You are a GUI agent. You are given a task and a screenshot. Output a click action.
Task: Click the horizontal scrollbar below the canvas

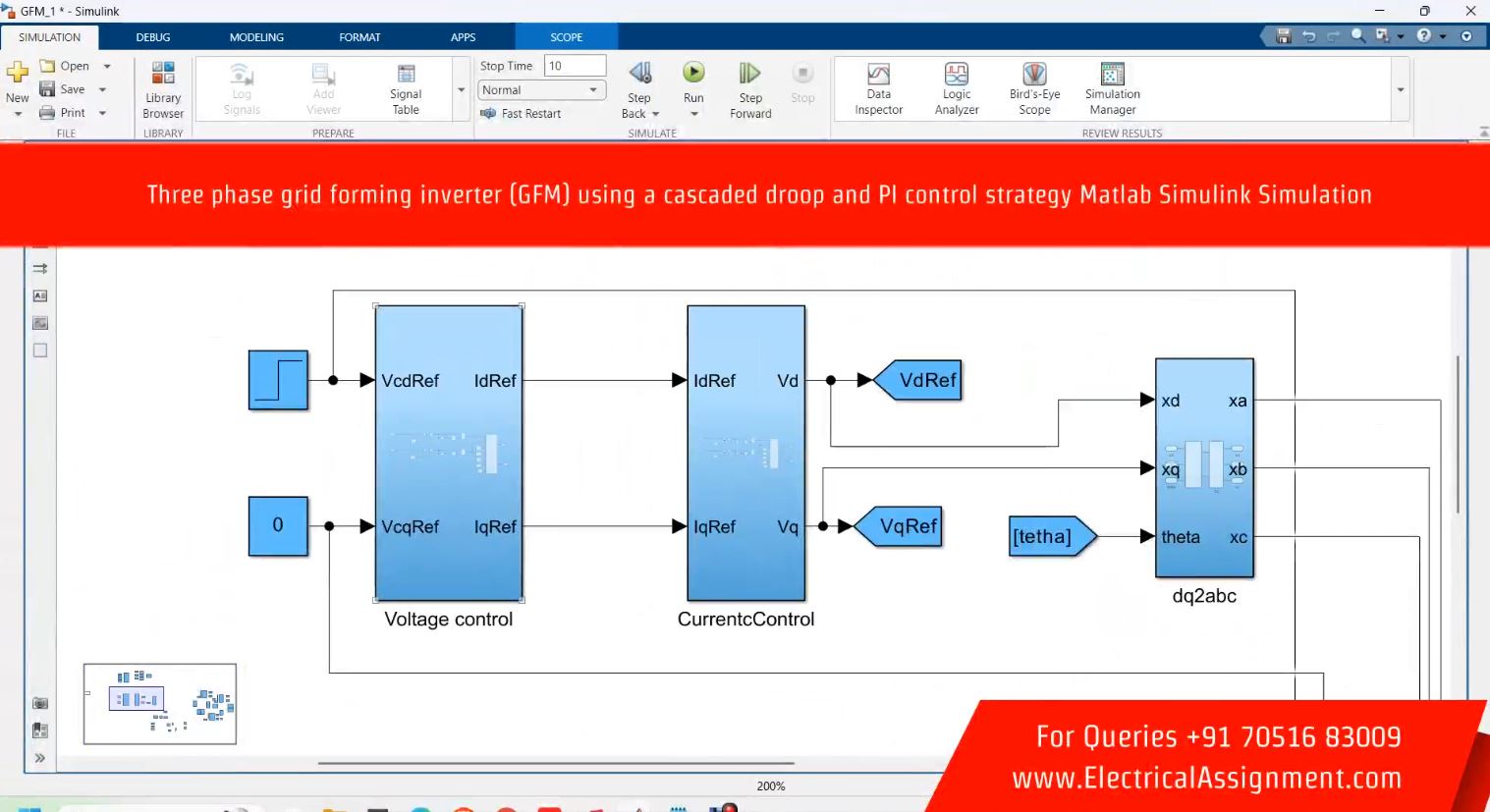pyautogui.click(x=555, y=763)
